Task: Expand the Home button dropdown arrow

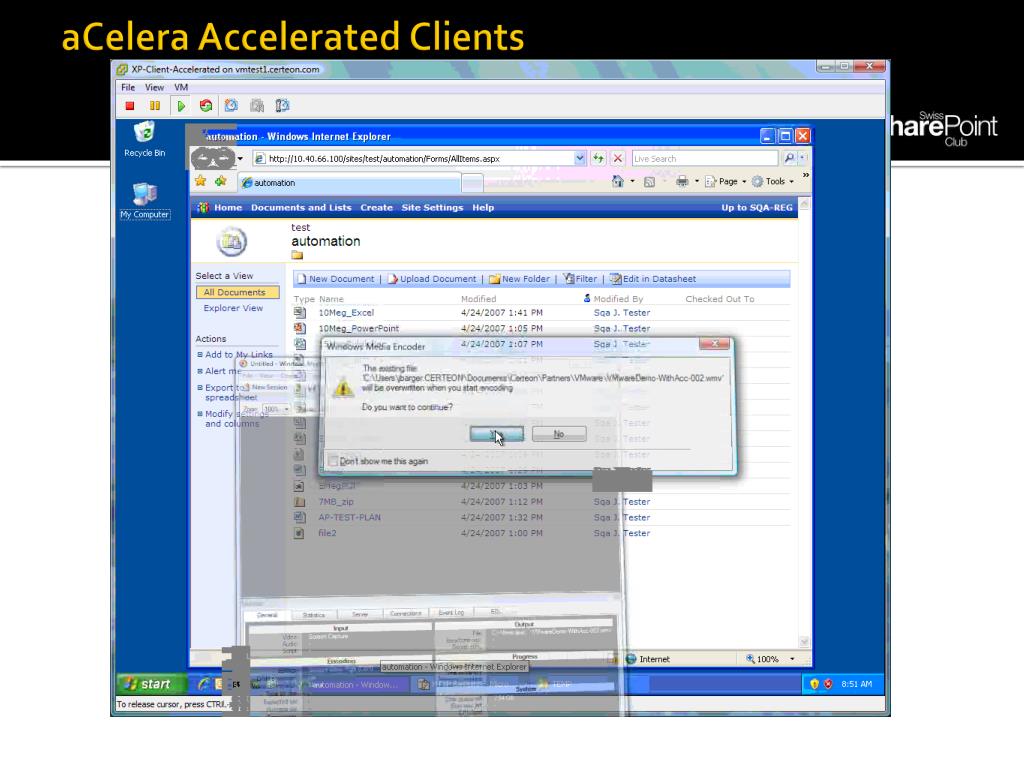Action: 632,182
